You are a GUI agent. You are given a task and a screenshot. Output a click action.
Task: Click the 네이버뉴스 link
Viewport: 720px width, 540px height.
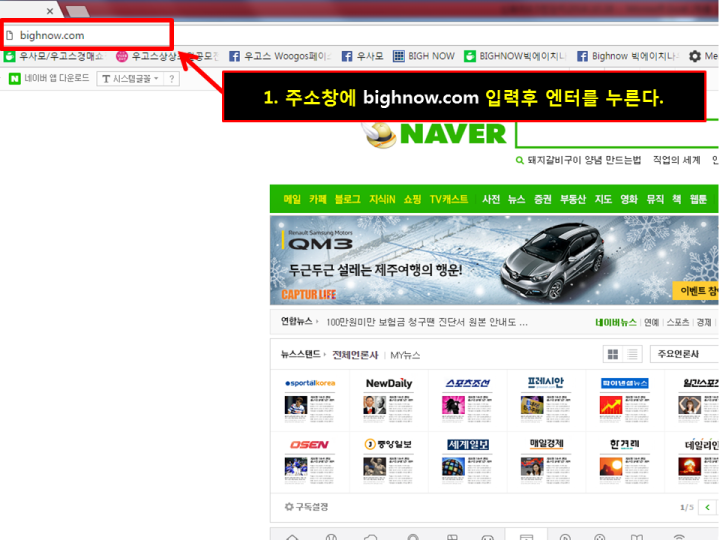coord(615,322)
